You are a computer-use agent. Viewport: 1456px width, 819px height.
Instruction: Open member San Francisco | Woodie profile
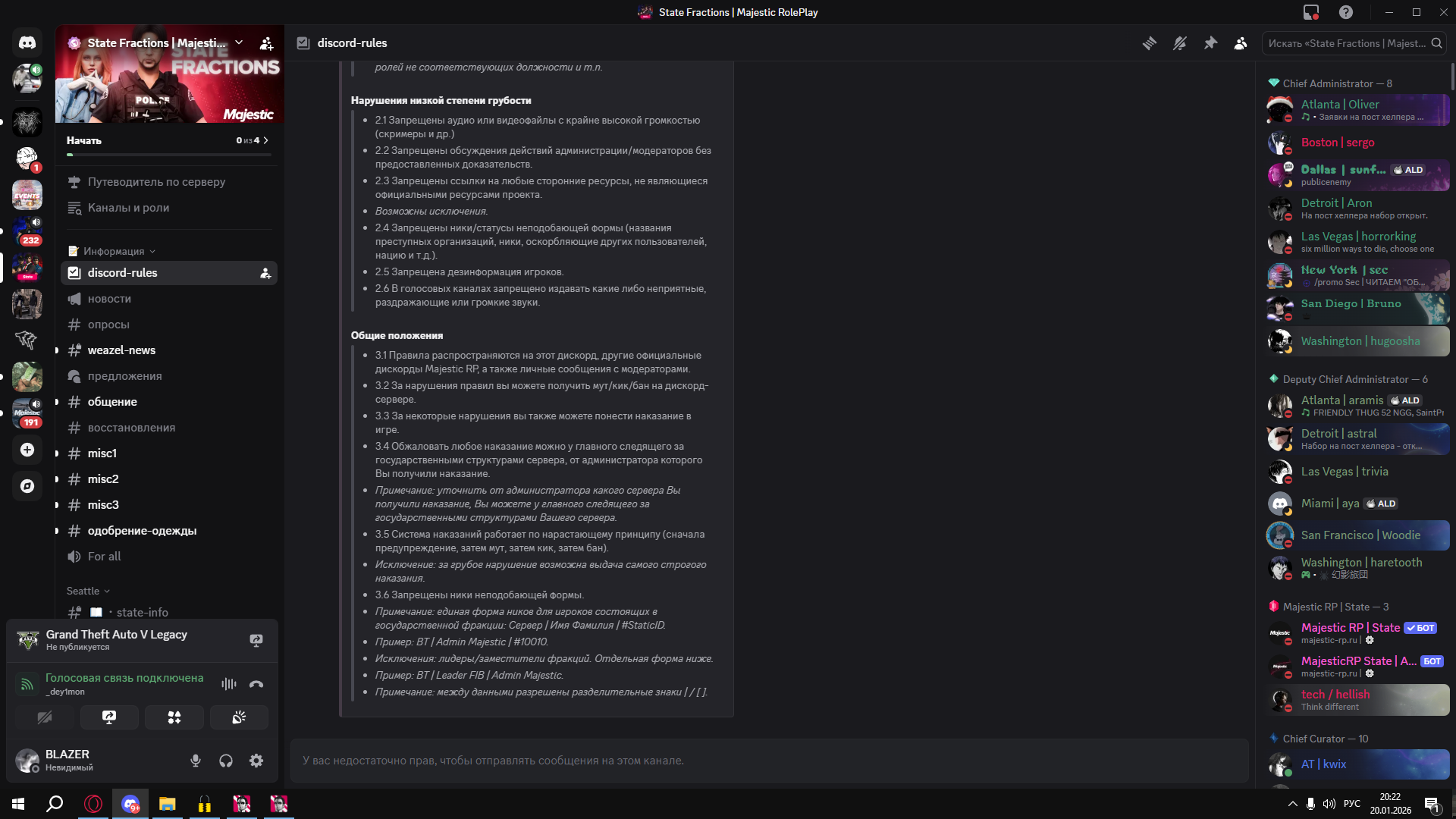(x=1357, y=535)
